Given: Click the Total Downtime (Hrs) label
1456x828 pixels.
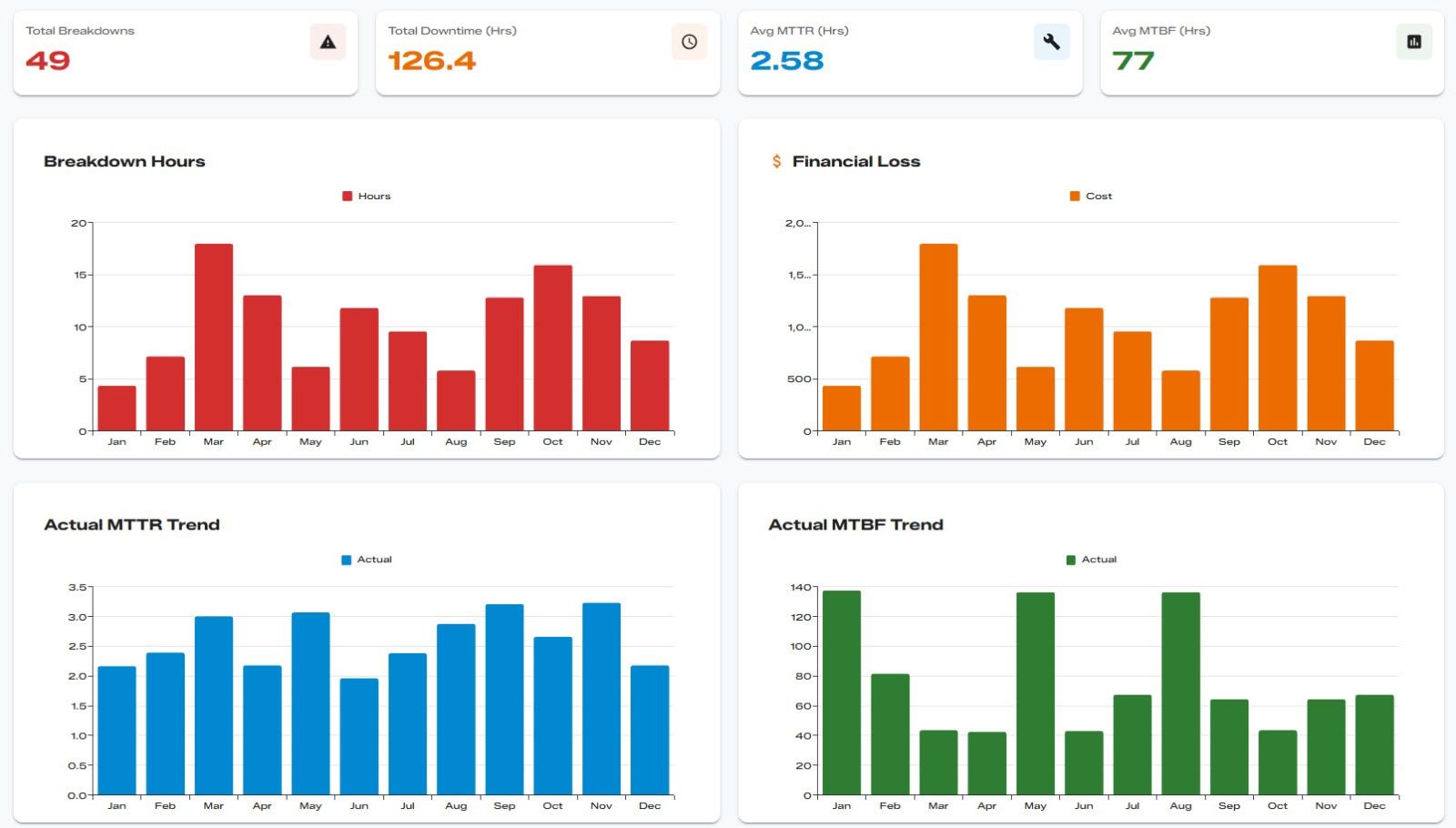Looking at the screenshot, I should 452,31.
